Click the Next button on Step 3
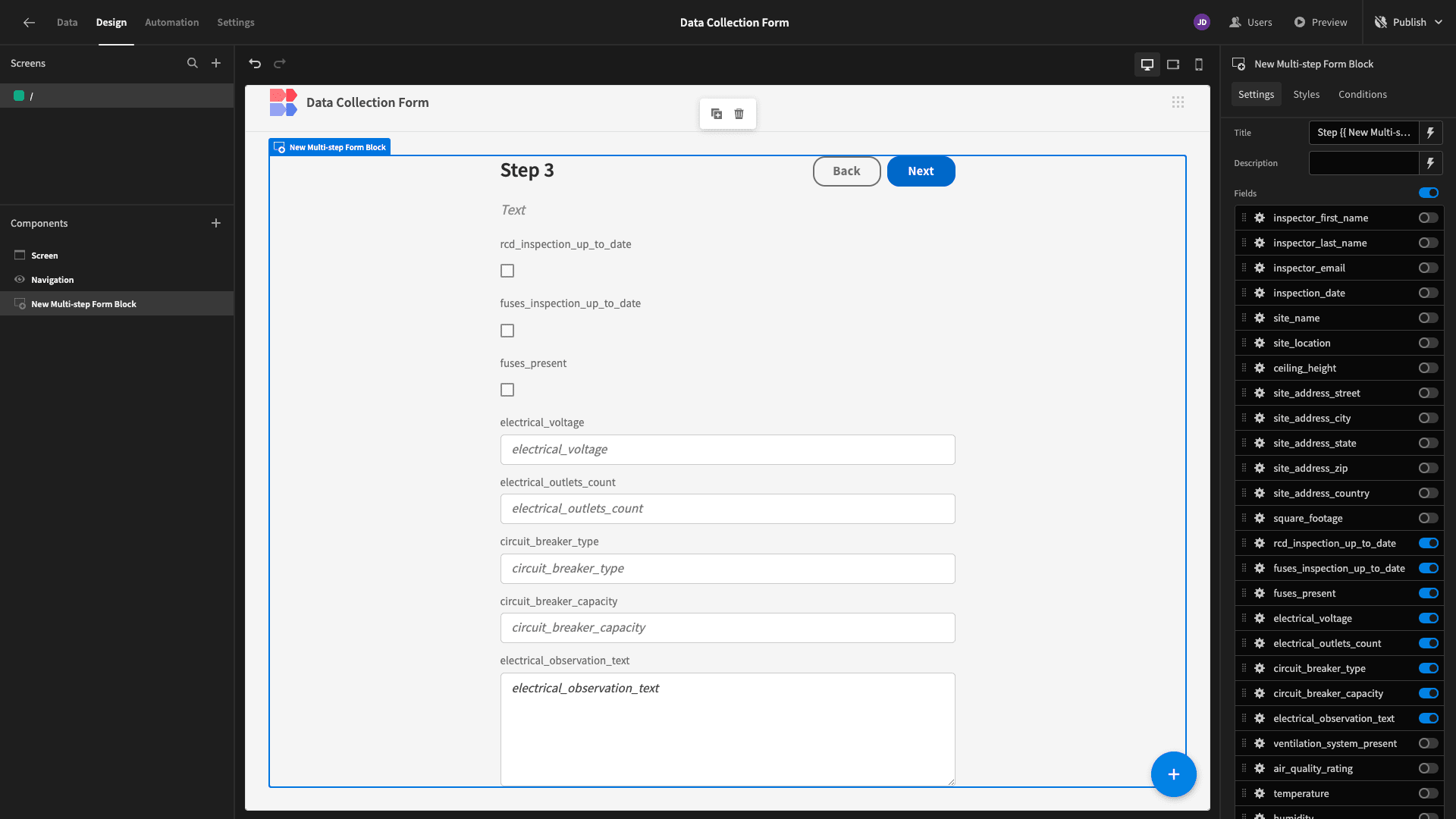 [920, 170]
